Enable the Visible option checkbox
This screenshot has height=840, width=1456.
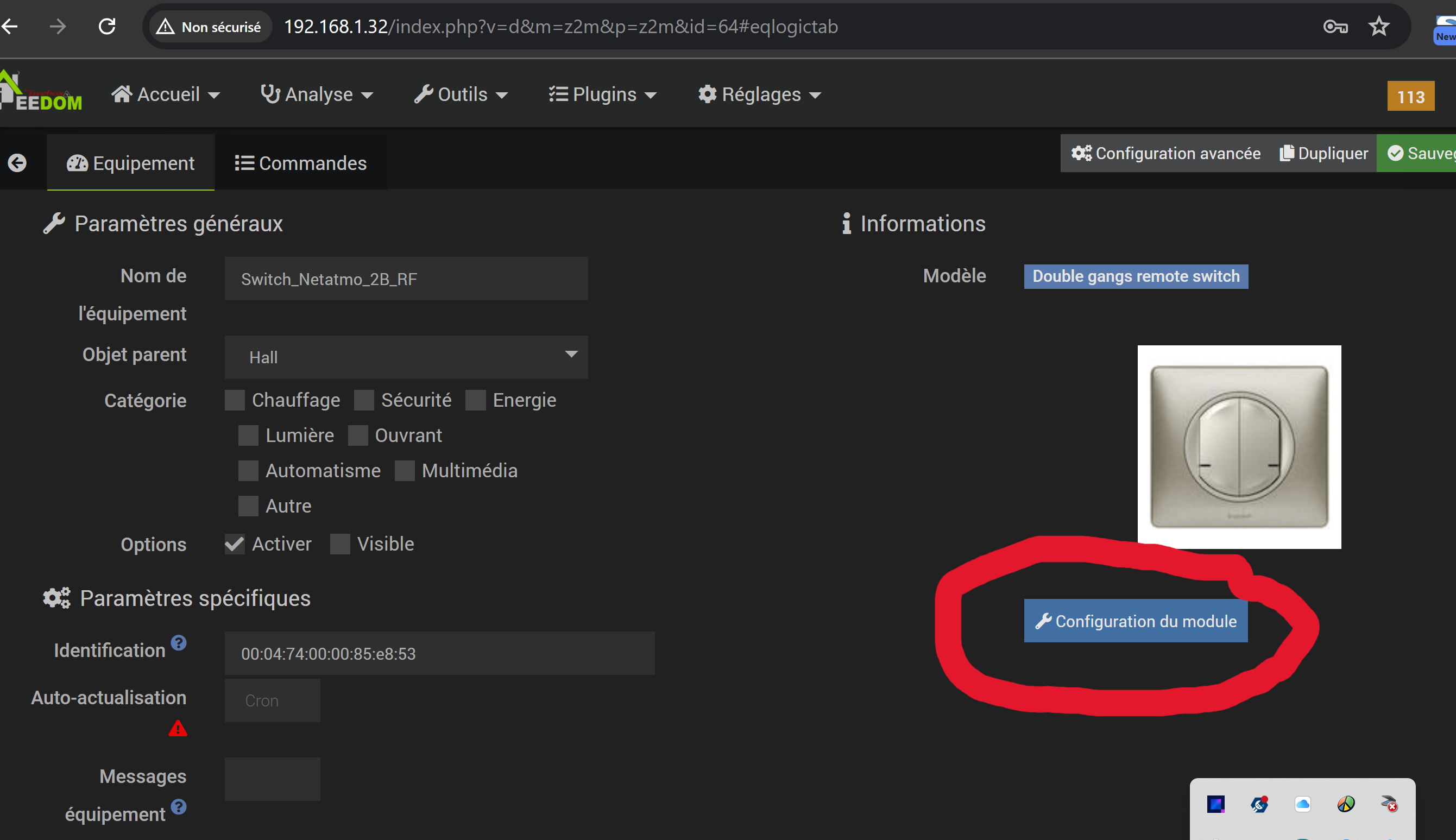[341, 544]
